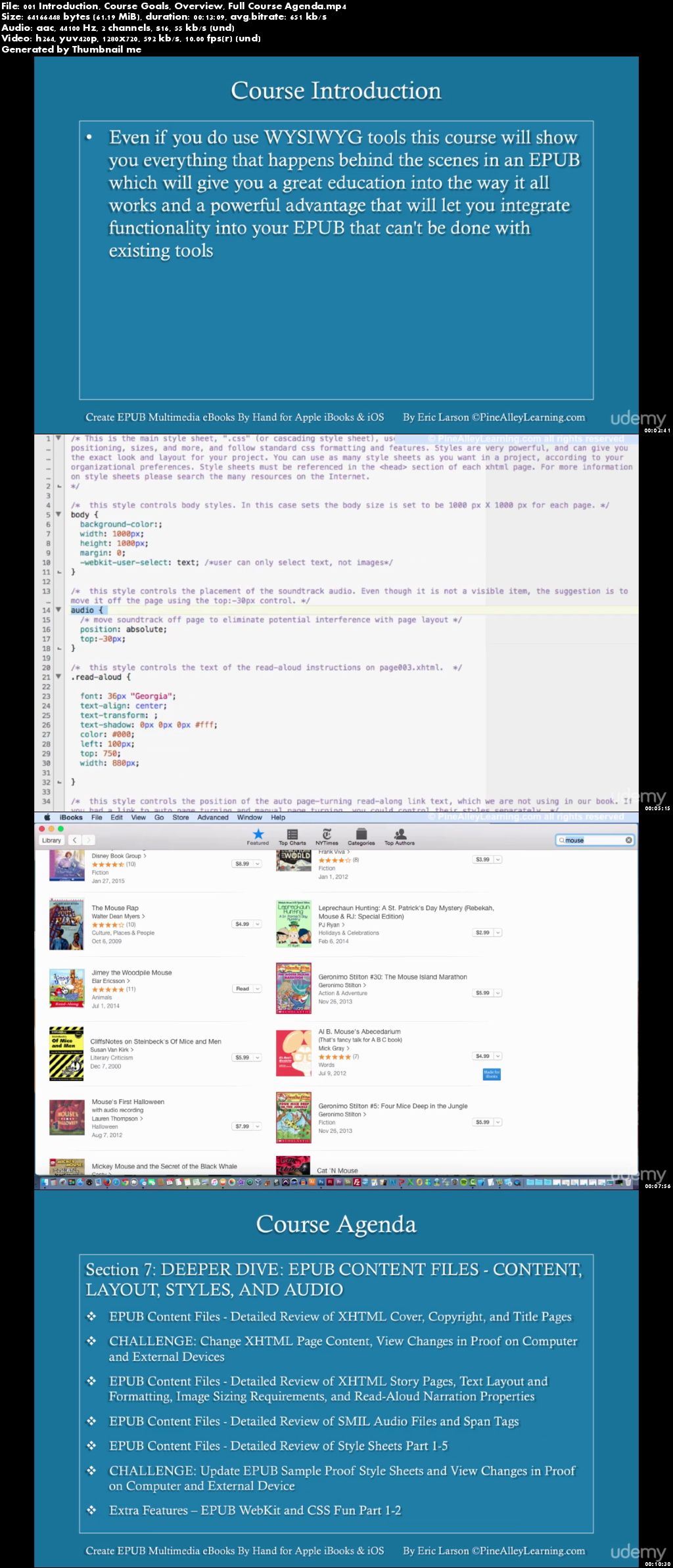Click the 'audio {' code line
This screenshot has width=673, height=1568.
tap(87, 610)
